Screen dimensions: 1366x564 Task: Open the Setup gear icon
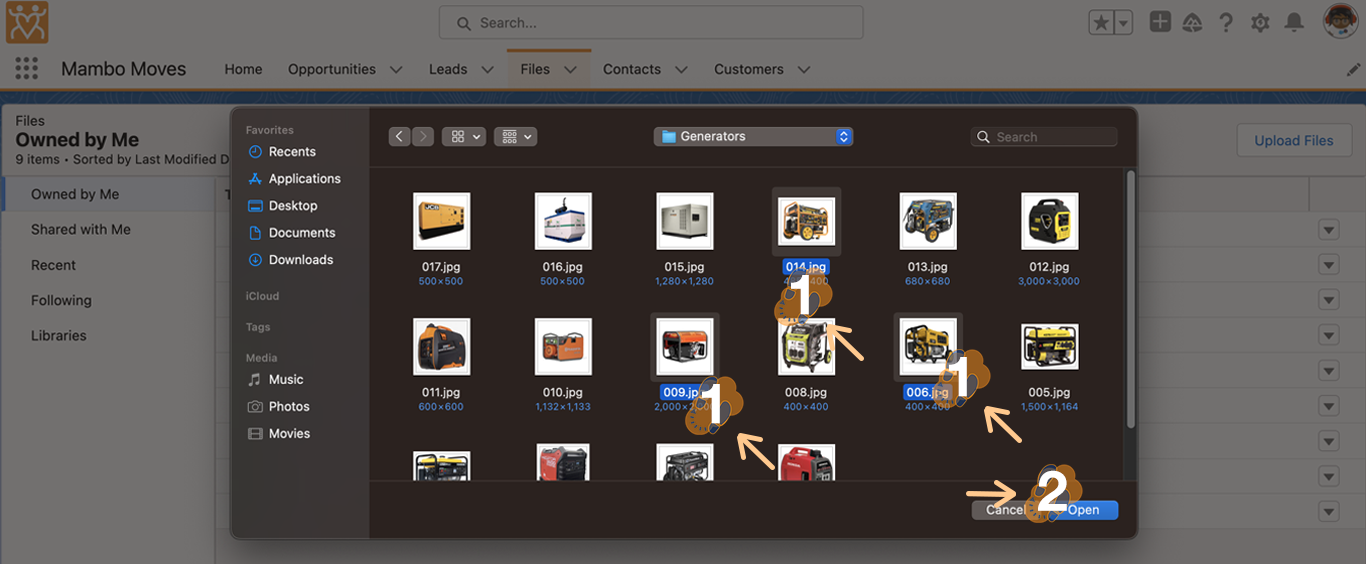pos(1260,23)
